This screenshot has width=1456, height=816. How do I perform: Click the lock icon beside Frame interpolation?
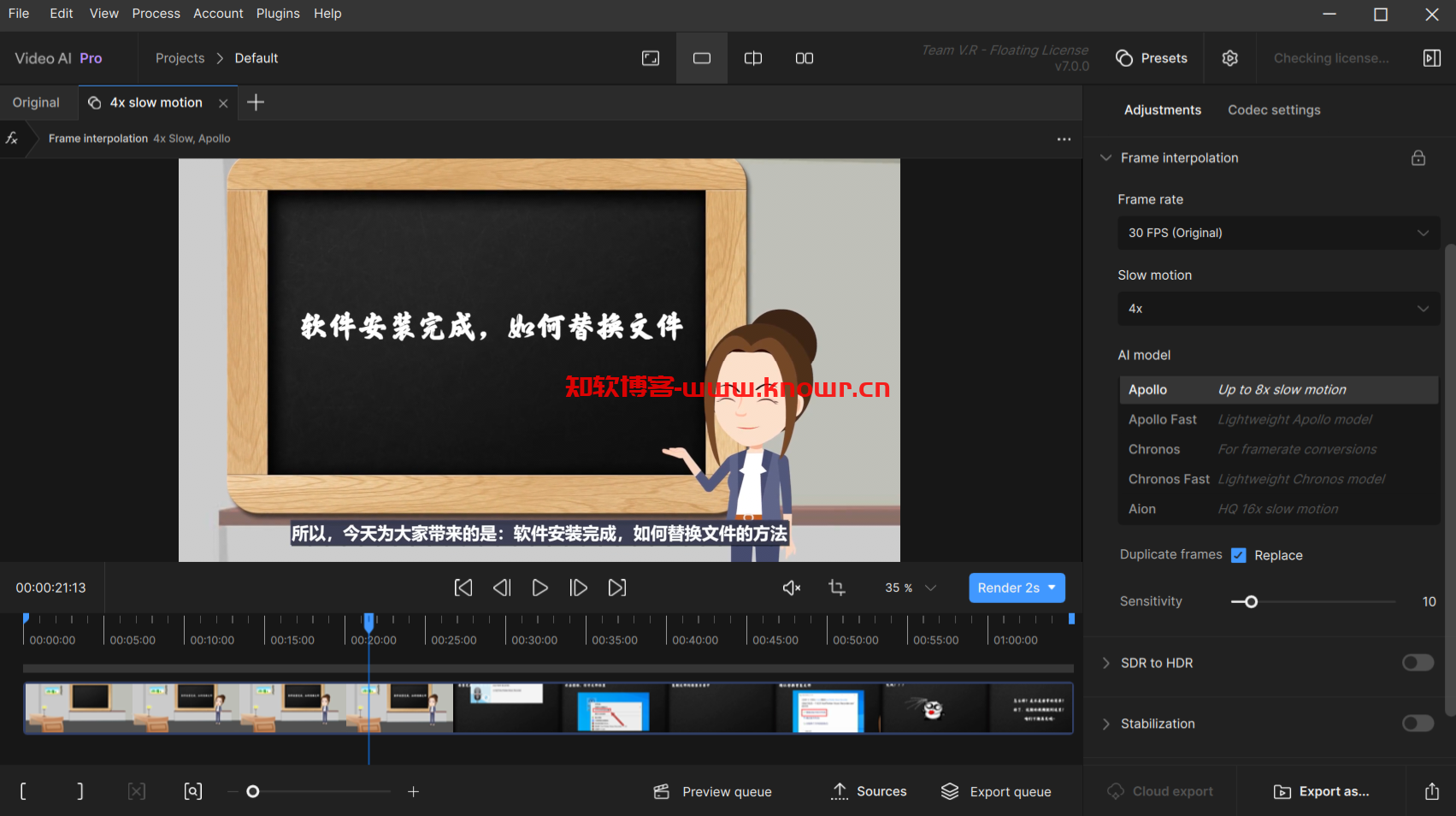[1418, 157]
